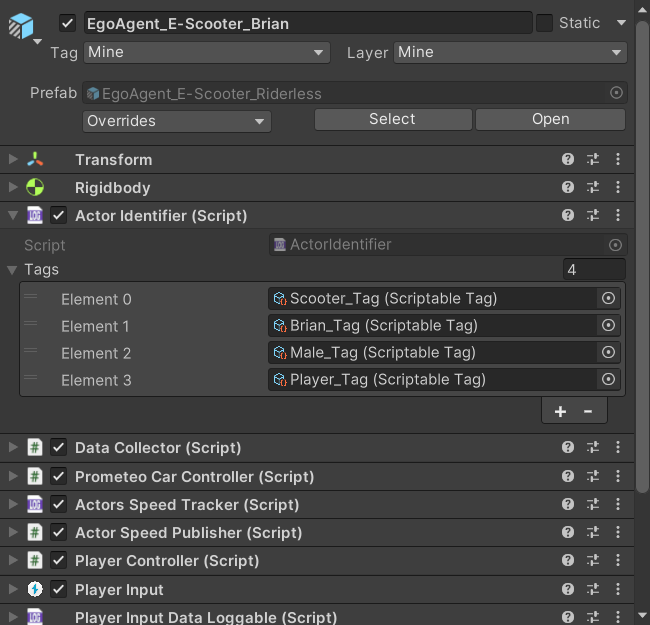Pick object for Scooter_Tag element field
This screenshot has width=650, height=625.
click(608, 298)
